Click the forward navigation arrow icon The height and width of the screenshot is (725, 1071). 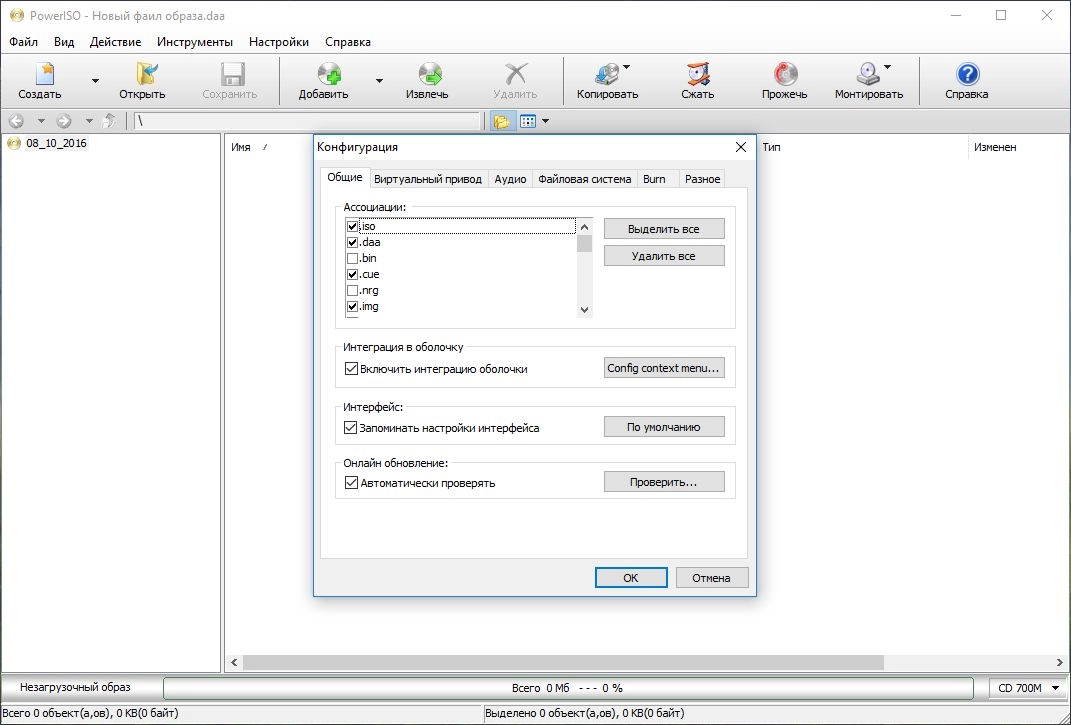64,121
